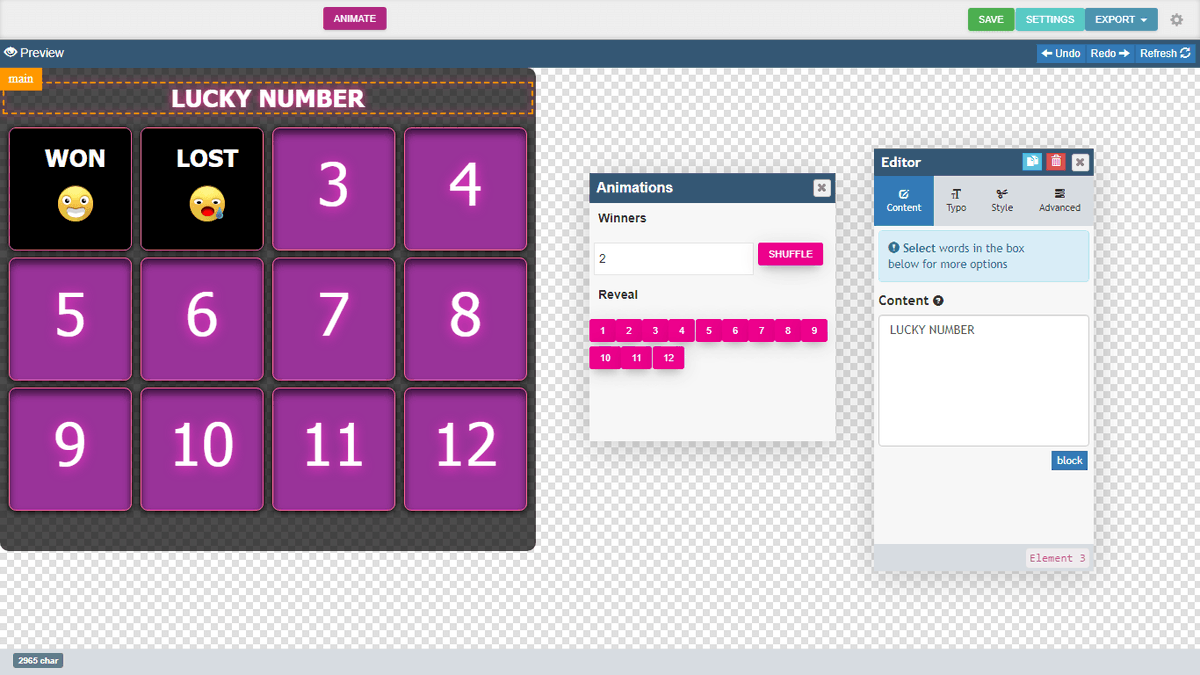Click preview tile 8
This screenshot has height=675, width=1200.
pos(465,319)
